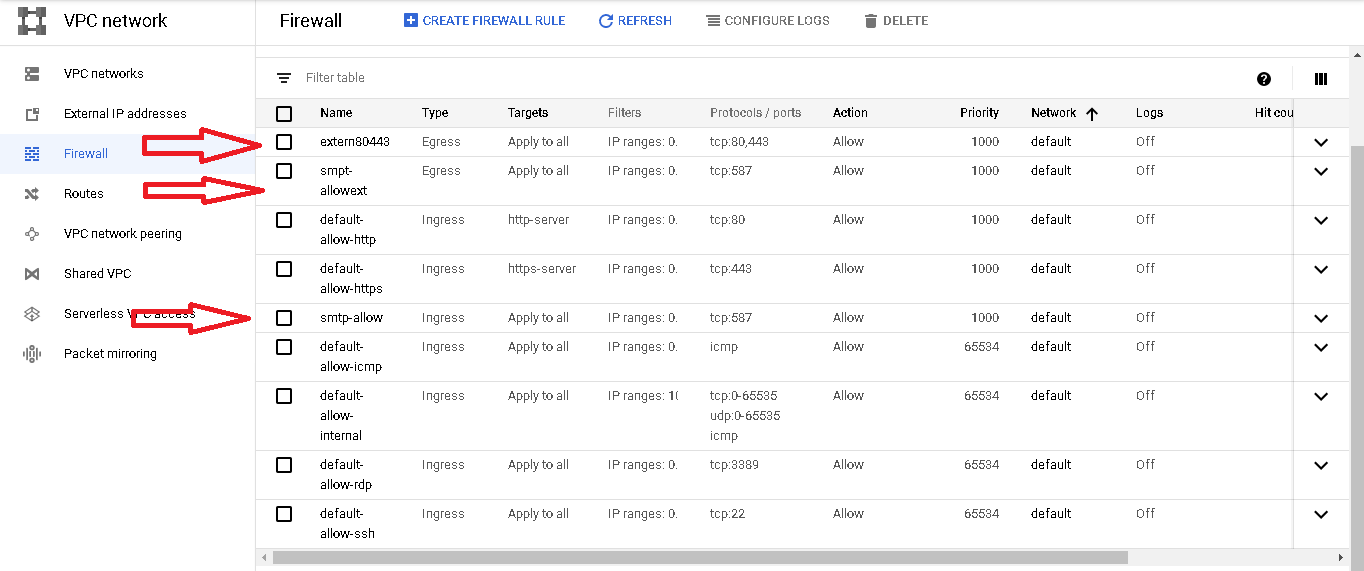This screenshot has height=571, width=1364.
Task: Click the VPC networks sidebar icon
Action: pyautogui.click(x=32, y=74)
